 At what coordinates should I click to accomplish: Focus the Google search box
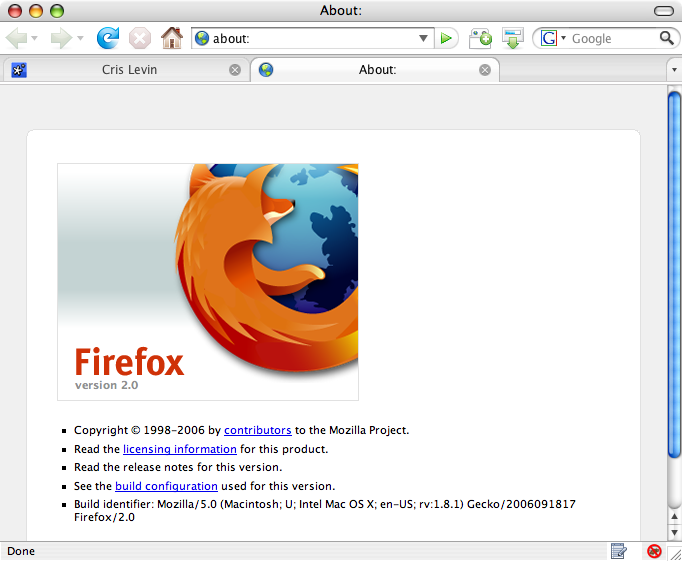tap(612, 38)
